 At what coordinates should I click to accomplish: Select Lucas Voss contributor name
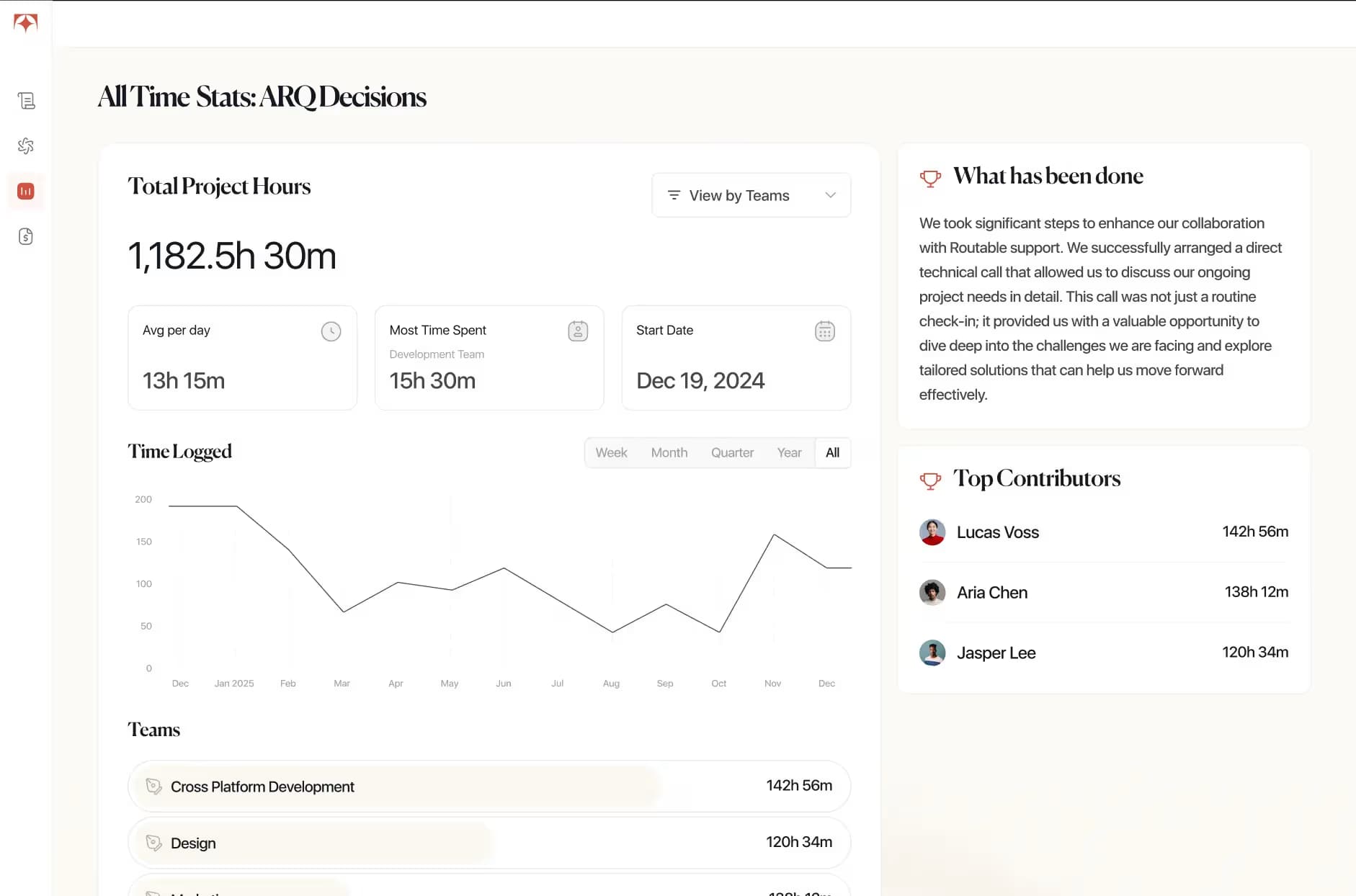click(998, 532)
